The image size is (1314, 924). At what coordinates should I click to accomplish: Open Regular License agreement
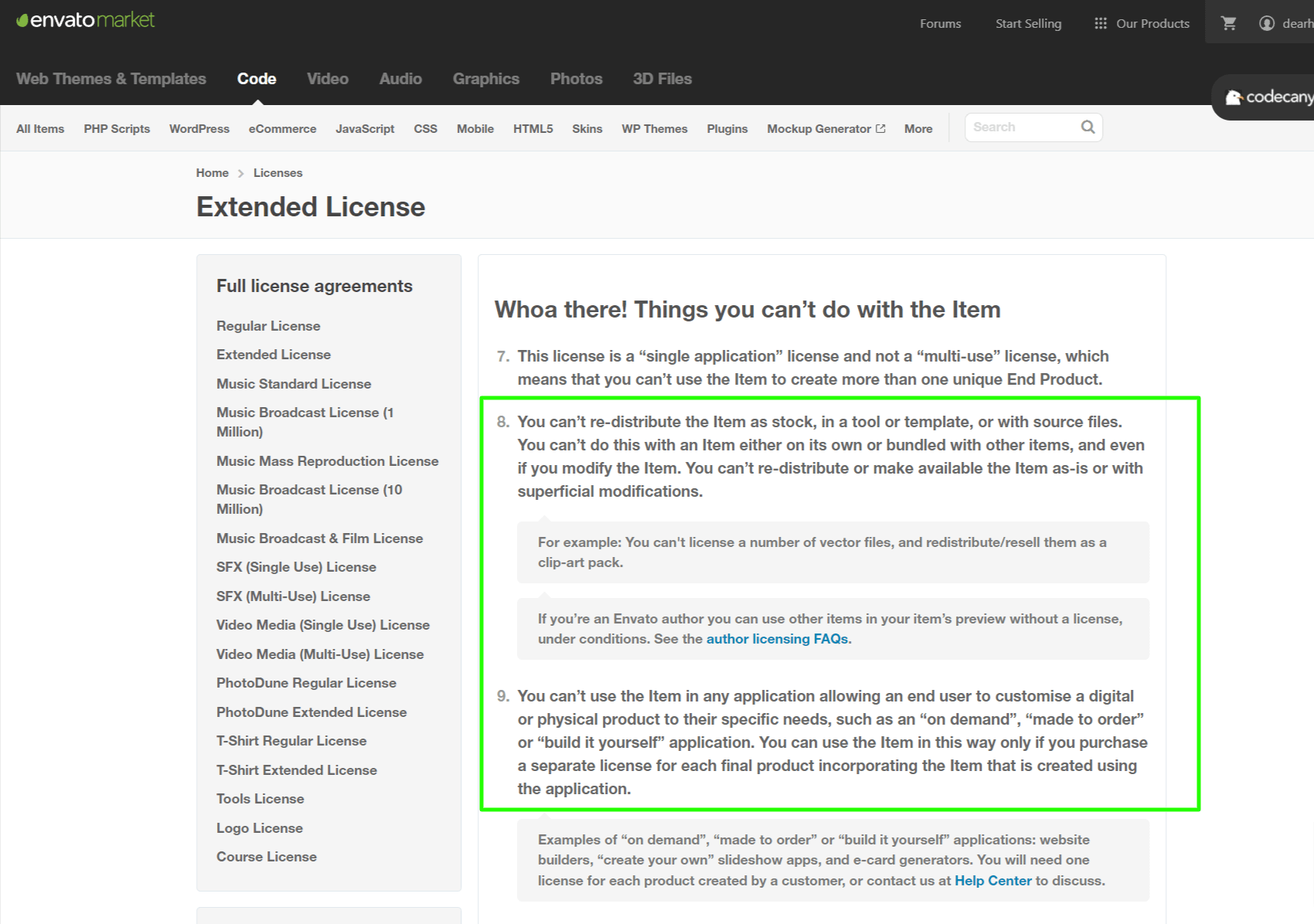268,326
